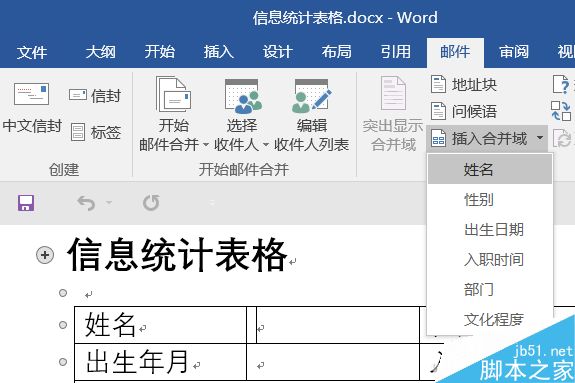Click the outline bullet beside 姓名 row
575x383 pixels.
[63, 325]
